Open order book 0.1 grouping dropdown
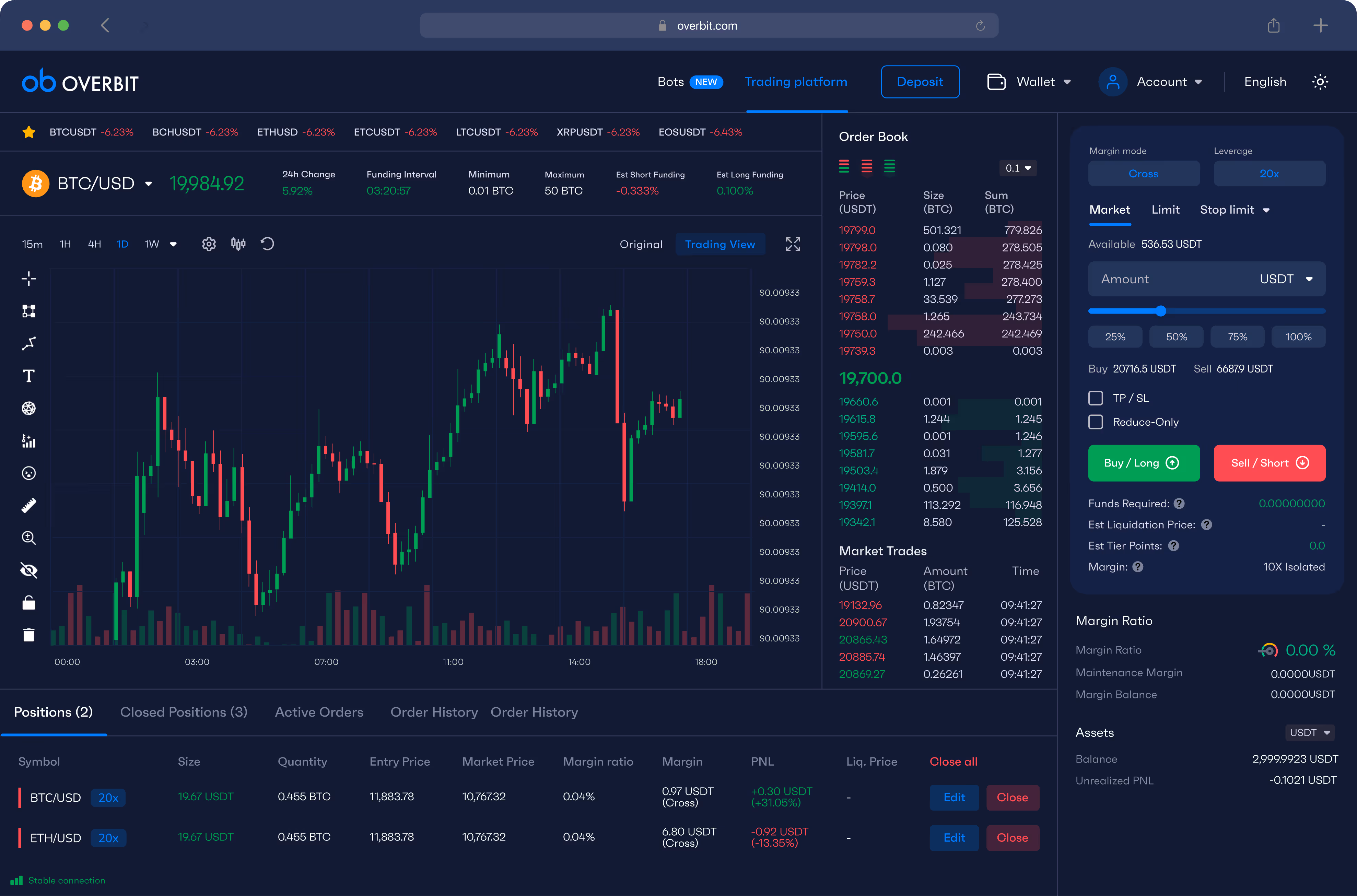1357x896 pixels. [1019, 168]
